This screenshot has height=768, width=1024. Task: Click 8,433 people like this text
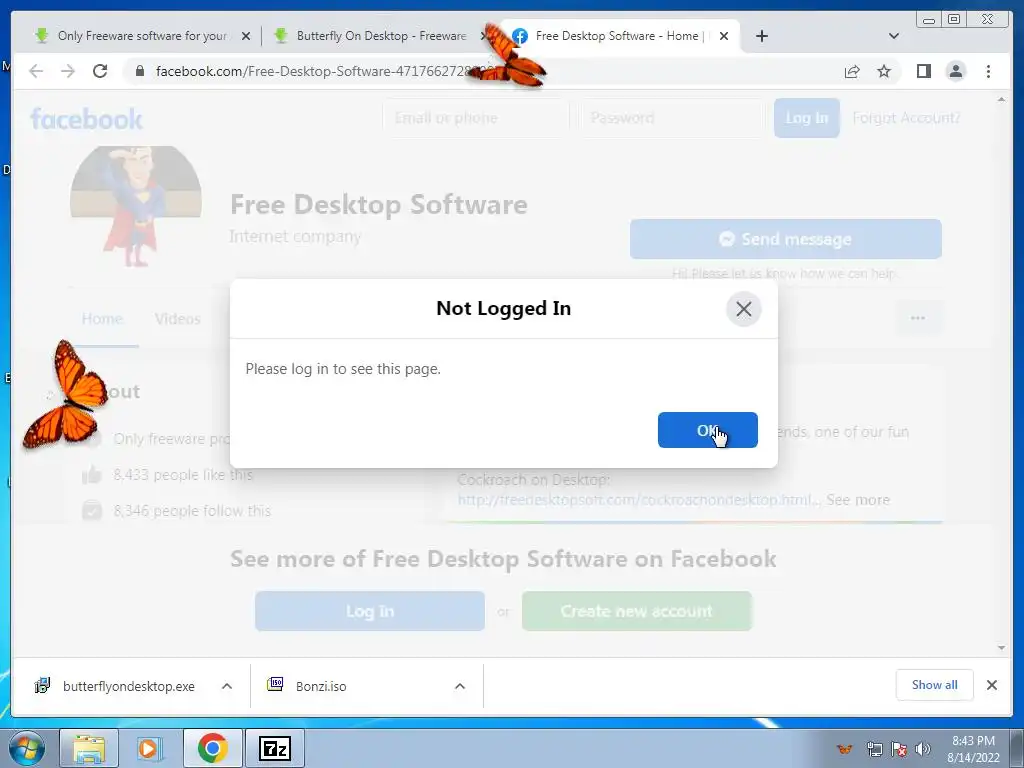[x=183, y=475]
